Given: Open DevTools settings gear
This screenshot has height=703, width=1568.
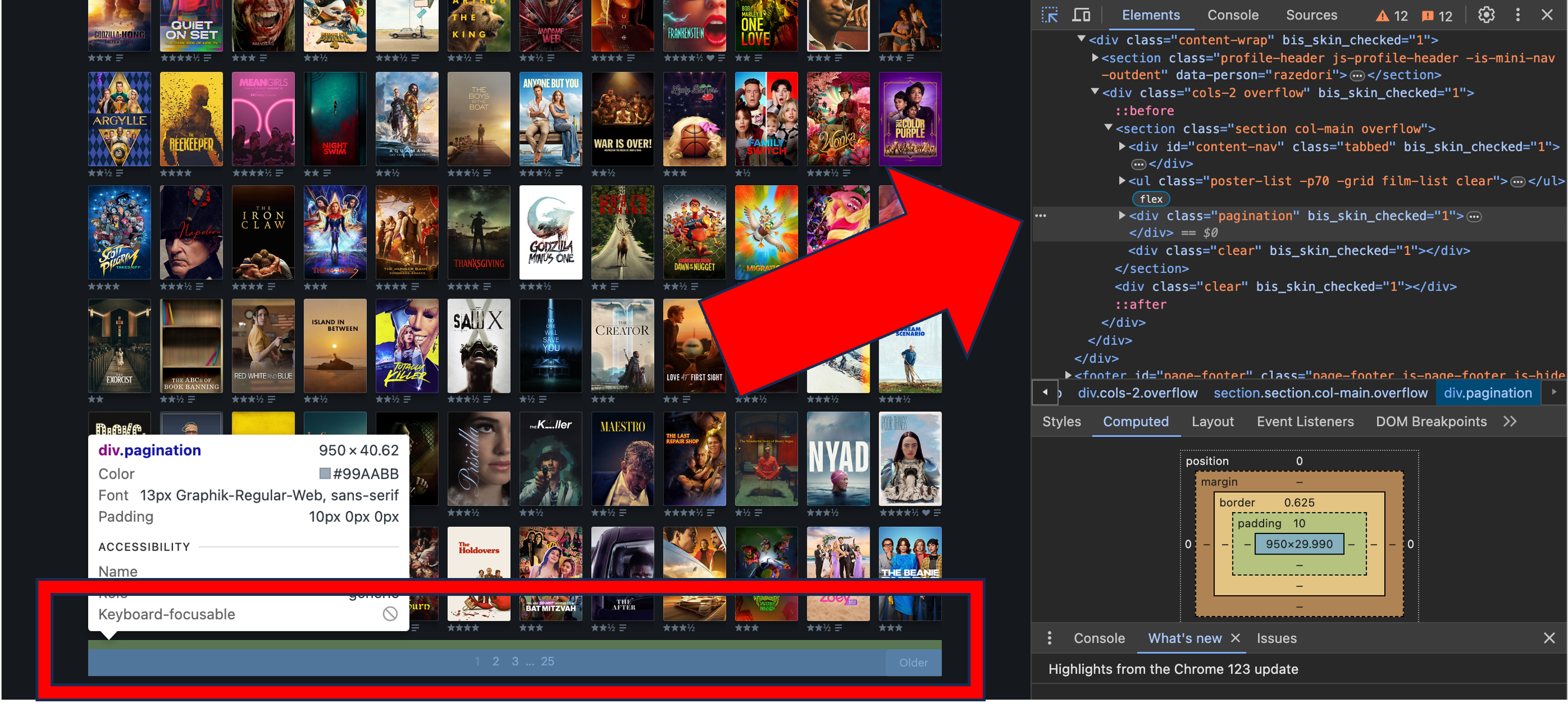Looking at the screenshot, I should coord(1487,15).
